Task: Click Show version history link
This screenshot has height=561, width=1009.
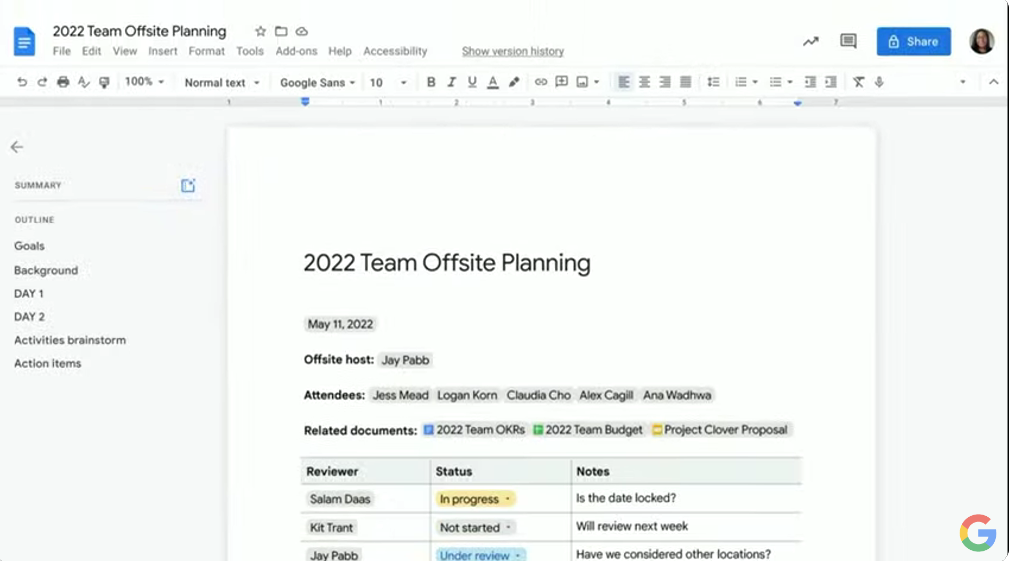Action: (513, 51)
